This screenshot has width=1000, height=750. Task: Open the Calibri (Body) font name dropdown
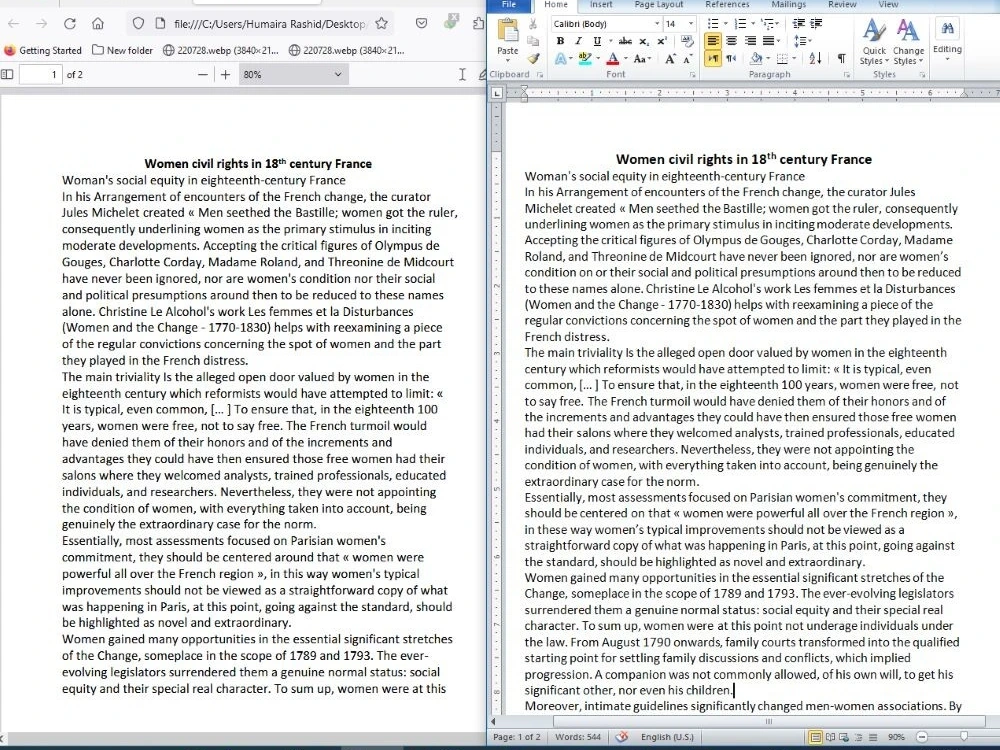657,24
